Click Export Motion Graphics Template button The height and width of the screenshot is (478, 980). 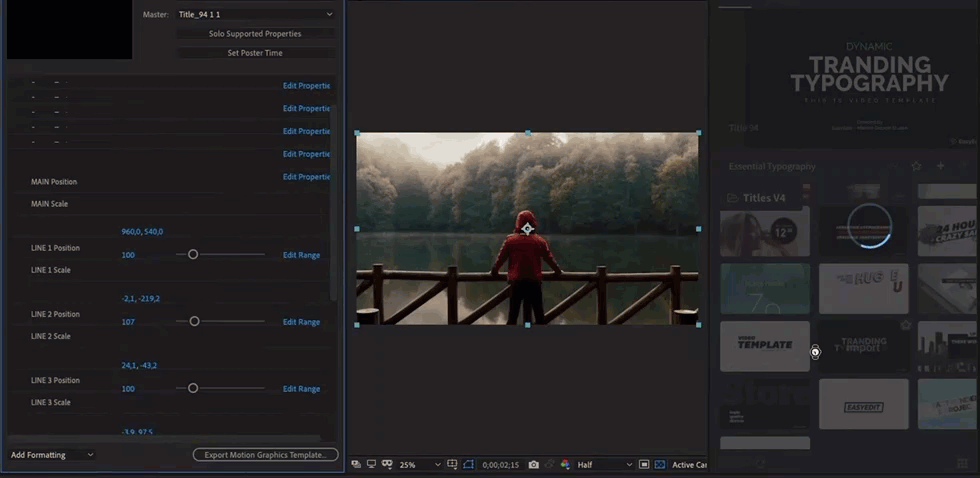265,455
